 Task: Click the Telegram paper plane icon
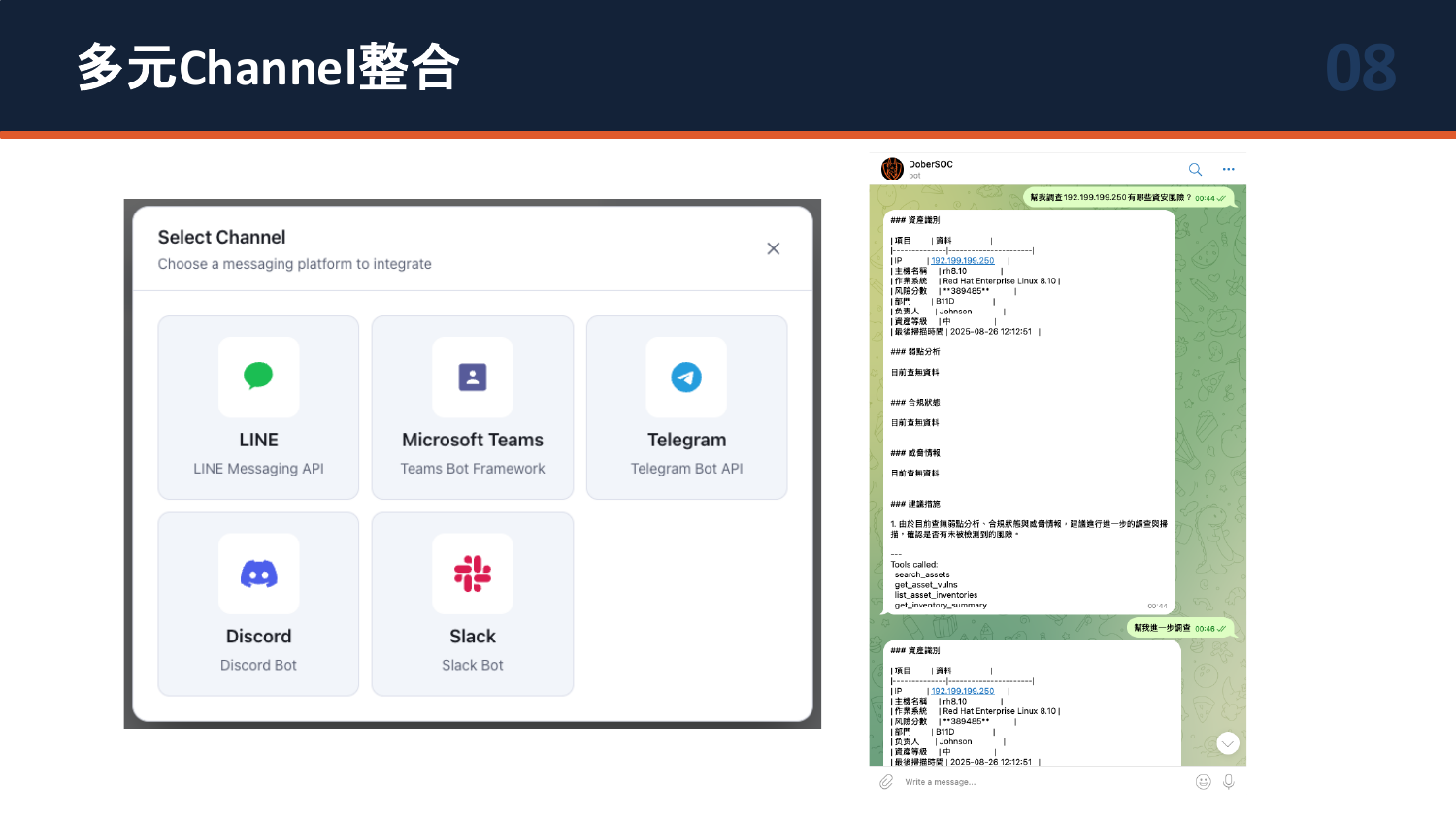click(686, 377)
